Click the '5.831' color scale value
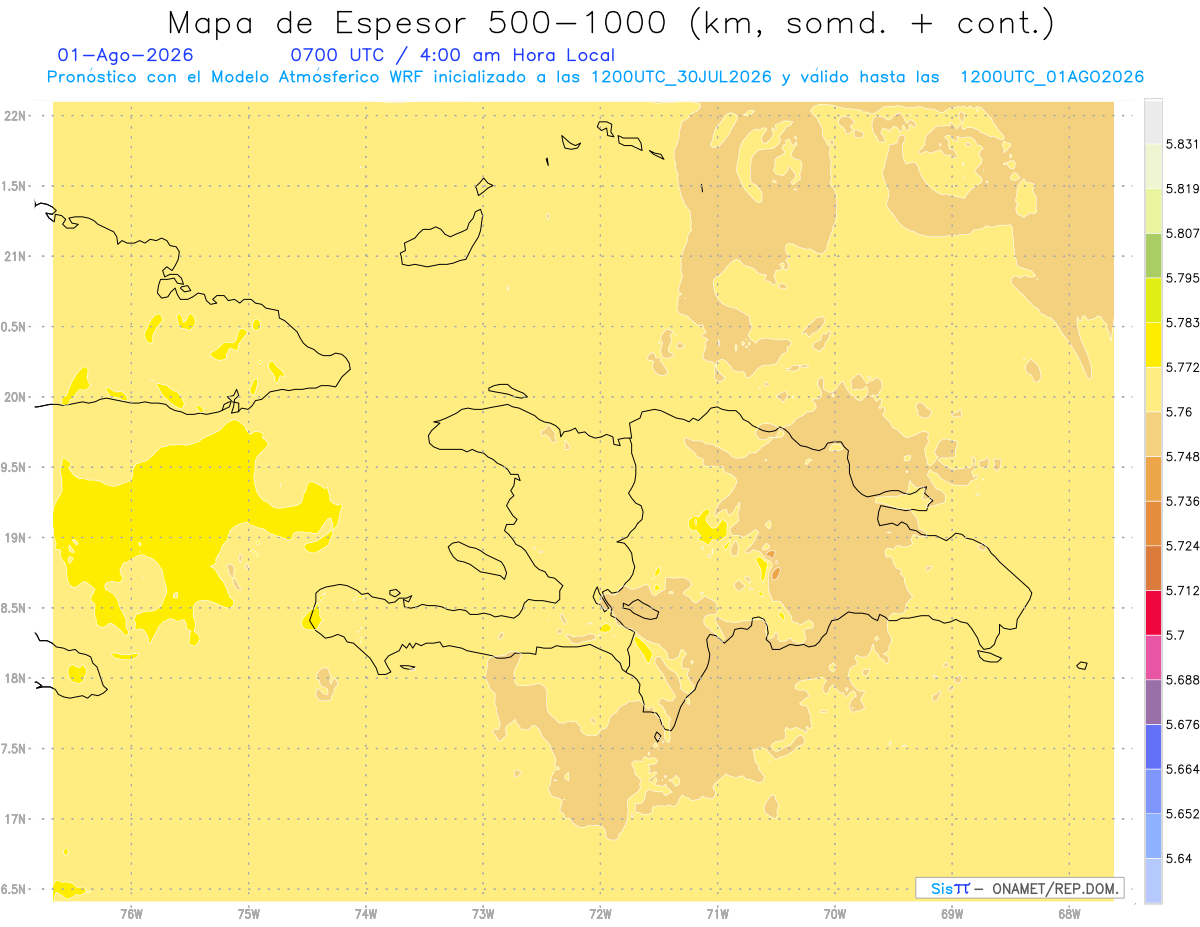This screenshot has height=927, width=1200. pyautogui.click(x=1182, y=144)
